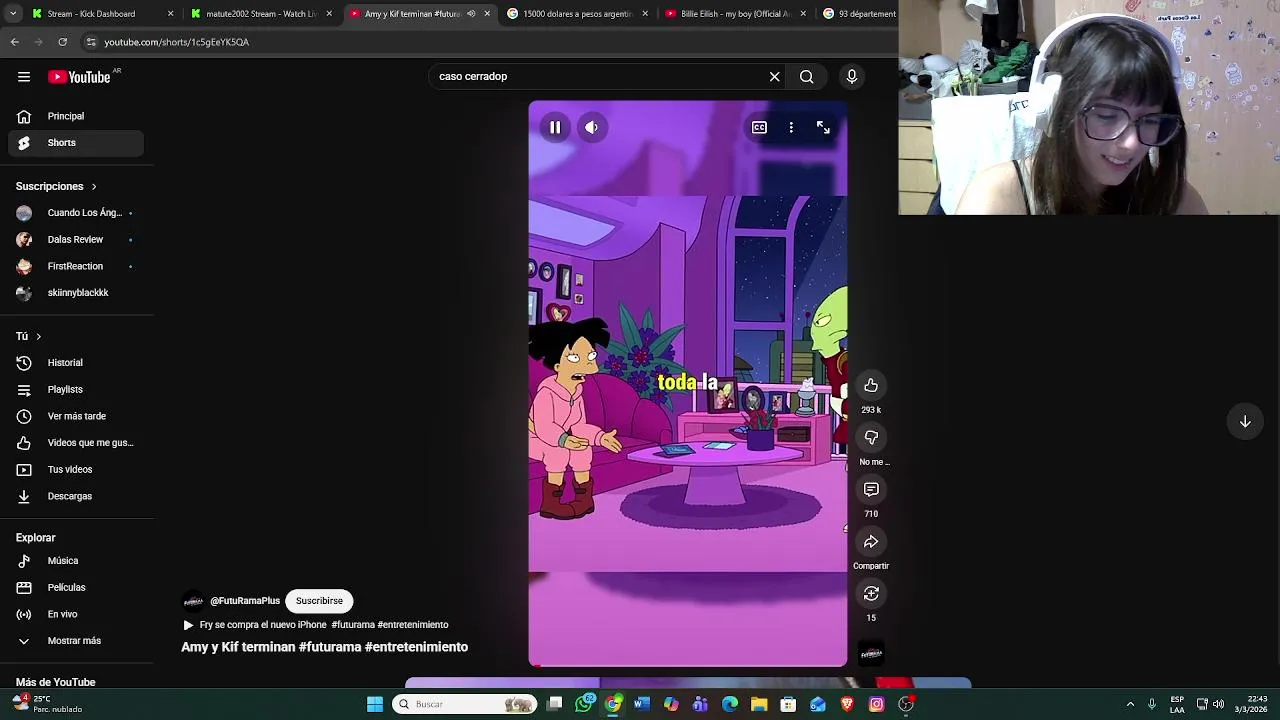Open File Explorer from the taskbar
The image size is (1280, 720).
pyautogui.click(x=759, y=704)
